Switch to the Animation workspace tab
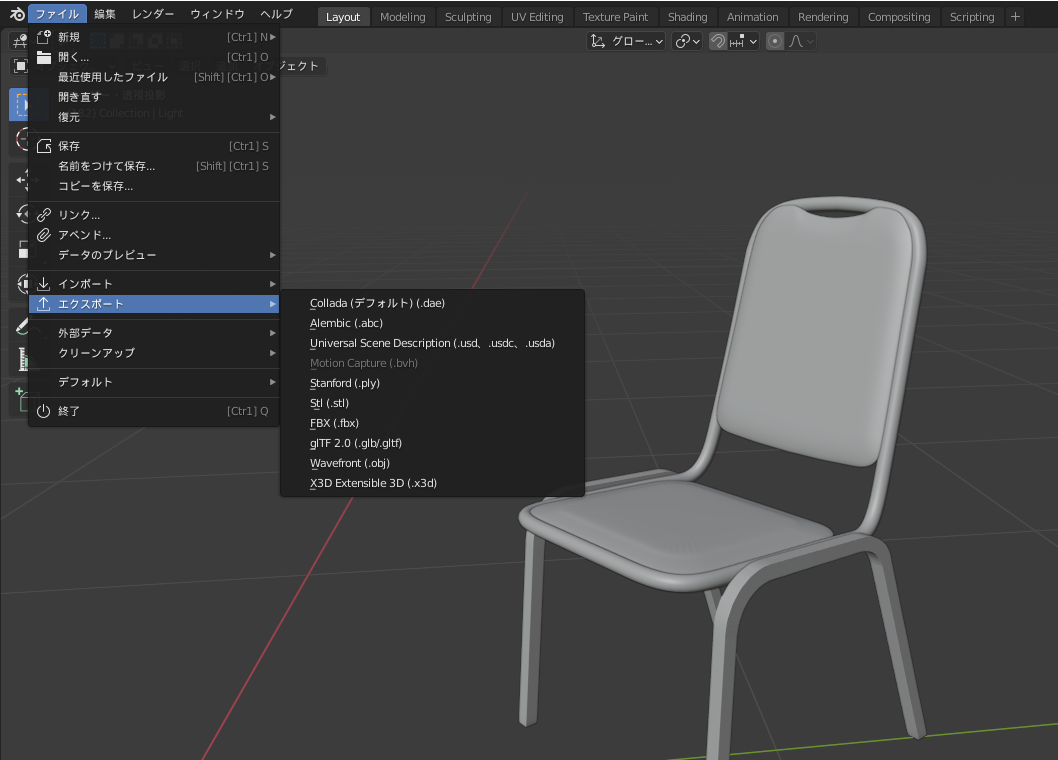This screenshot has width=1058, height=760. (x=752, y=17)
